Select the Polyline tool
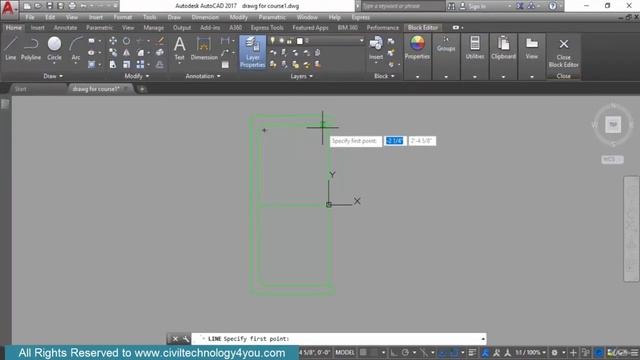The image size is (640, 360). pyautogui.click(x=31, y=48)
